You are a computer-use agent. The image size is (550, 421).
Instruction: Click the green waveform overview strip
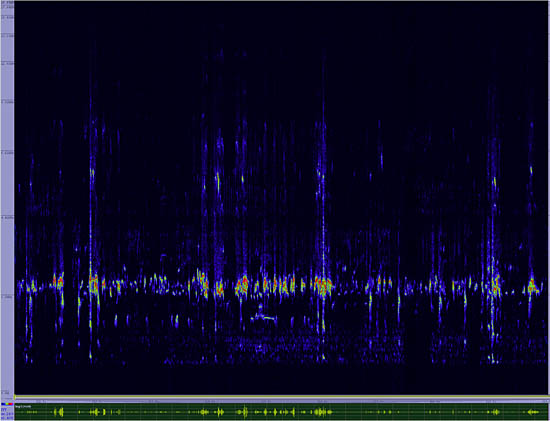pyautogui.click(x=282, y=412)
